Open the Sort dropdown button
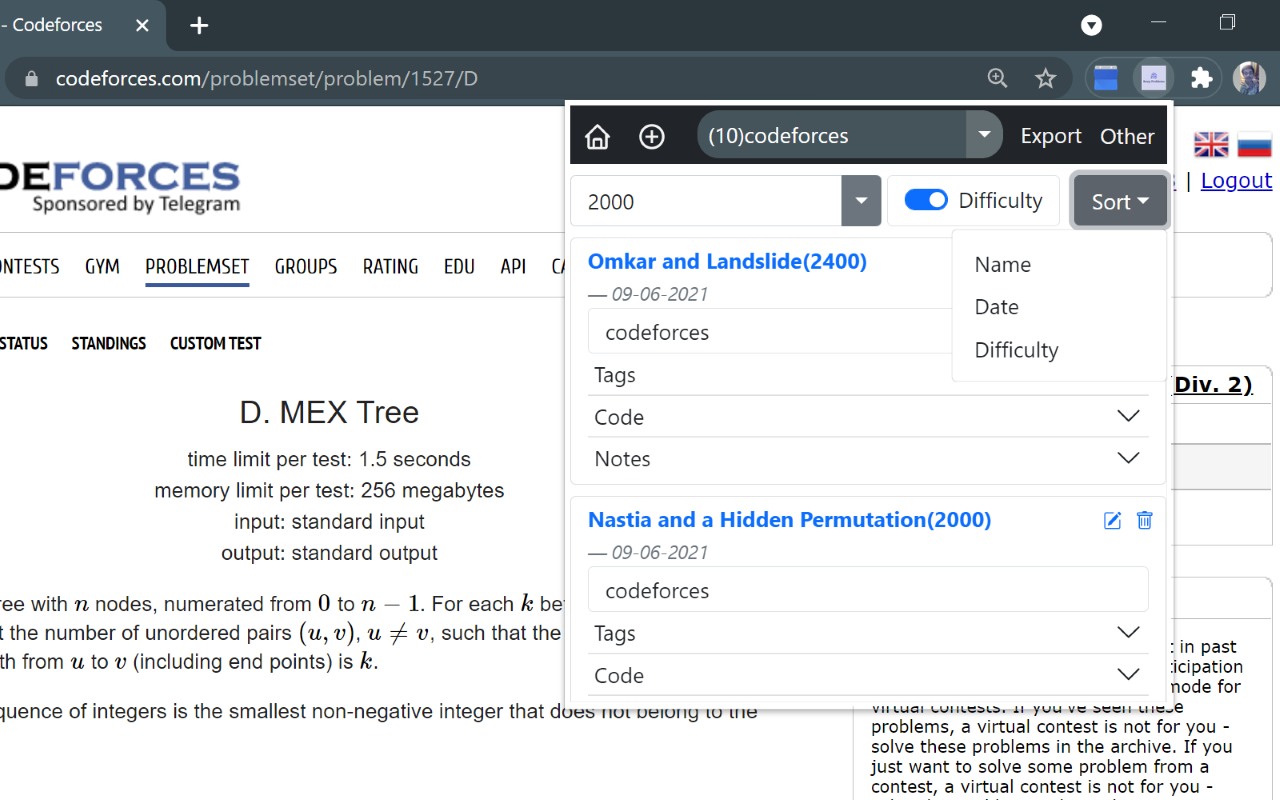The image size is (1280, 800). [1120, 201]
